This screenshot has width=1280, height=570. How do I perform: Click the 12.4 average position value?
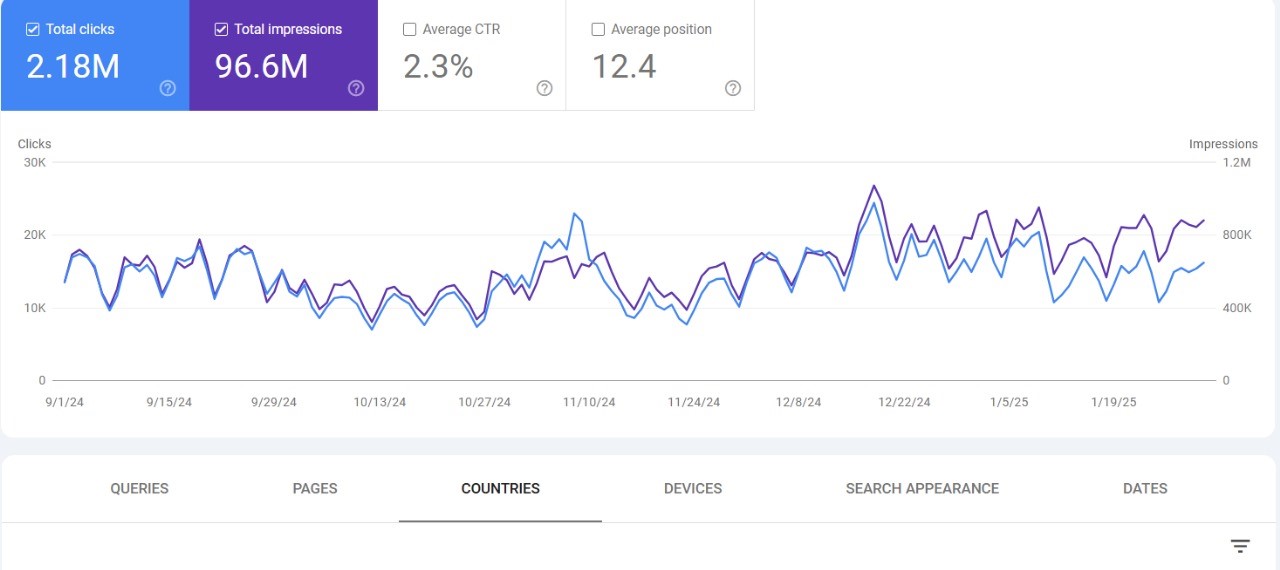point(624,66)
